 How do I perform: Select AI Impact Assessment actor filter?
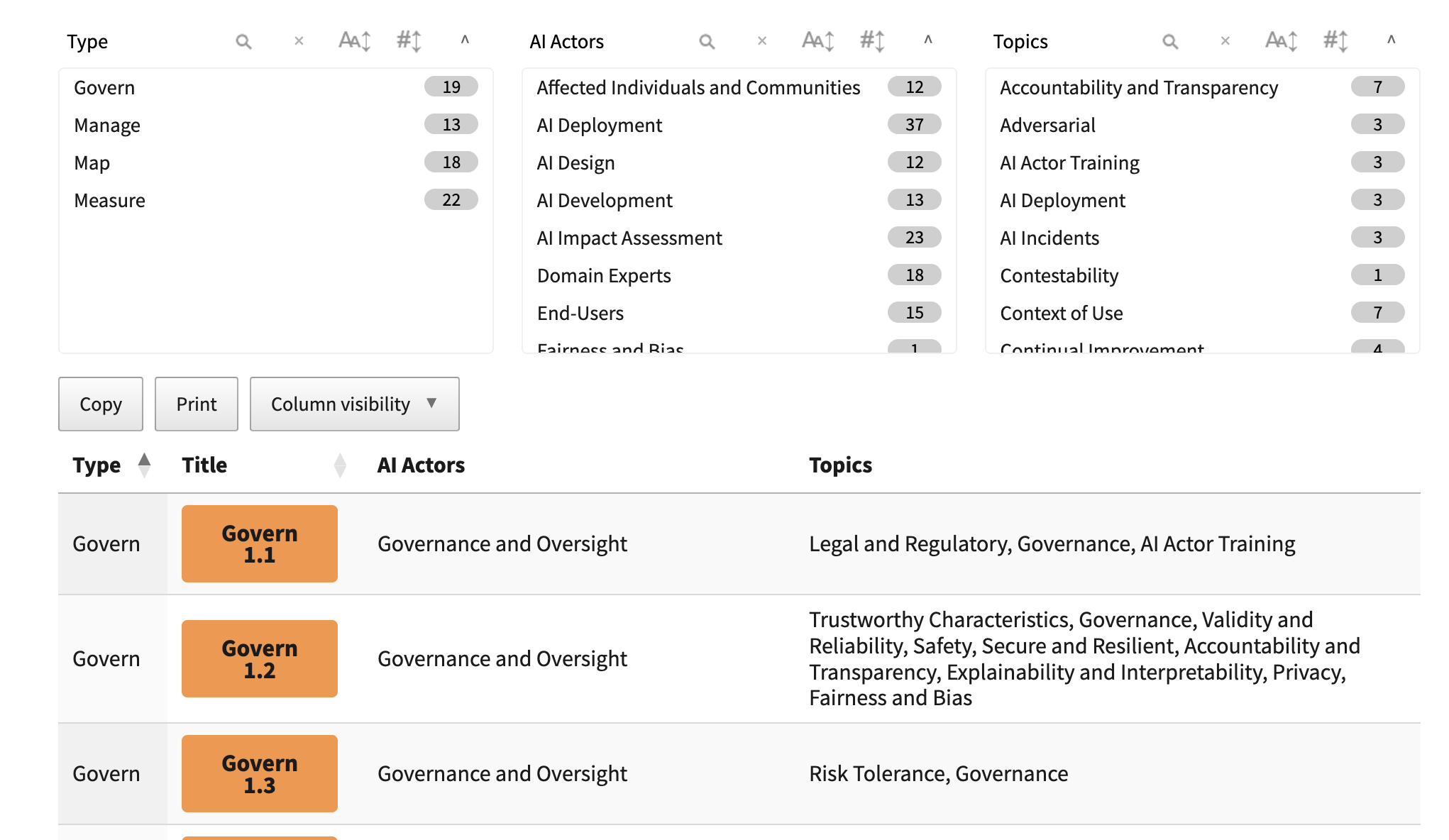tap(739, 238)
